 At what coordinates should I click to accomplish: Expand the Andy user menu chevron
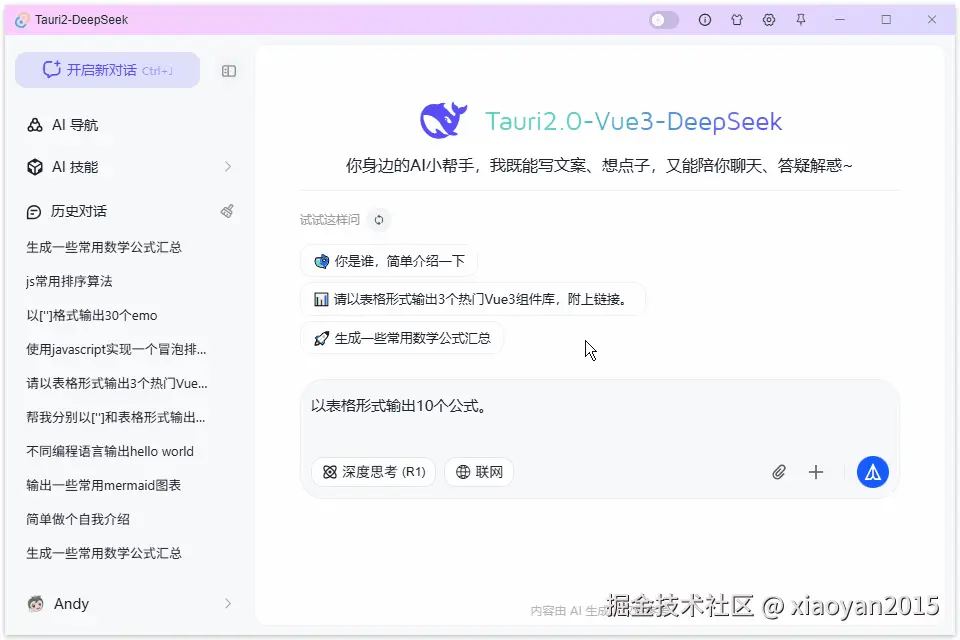[x=228, y=603]
